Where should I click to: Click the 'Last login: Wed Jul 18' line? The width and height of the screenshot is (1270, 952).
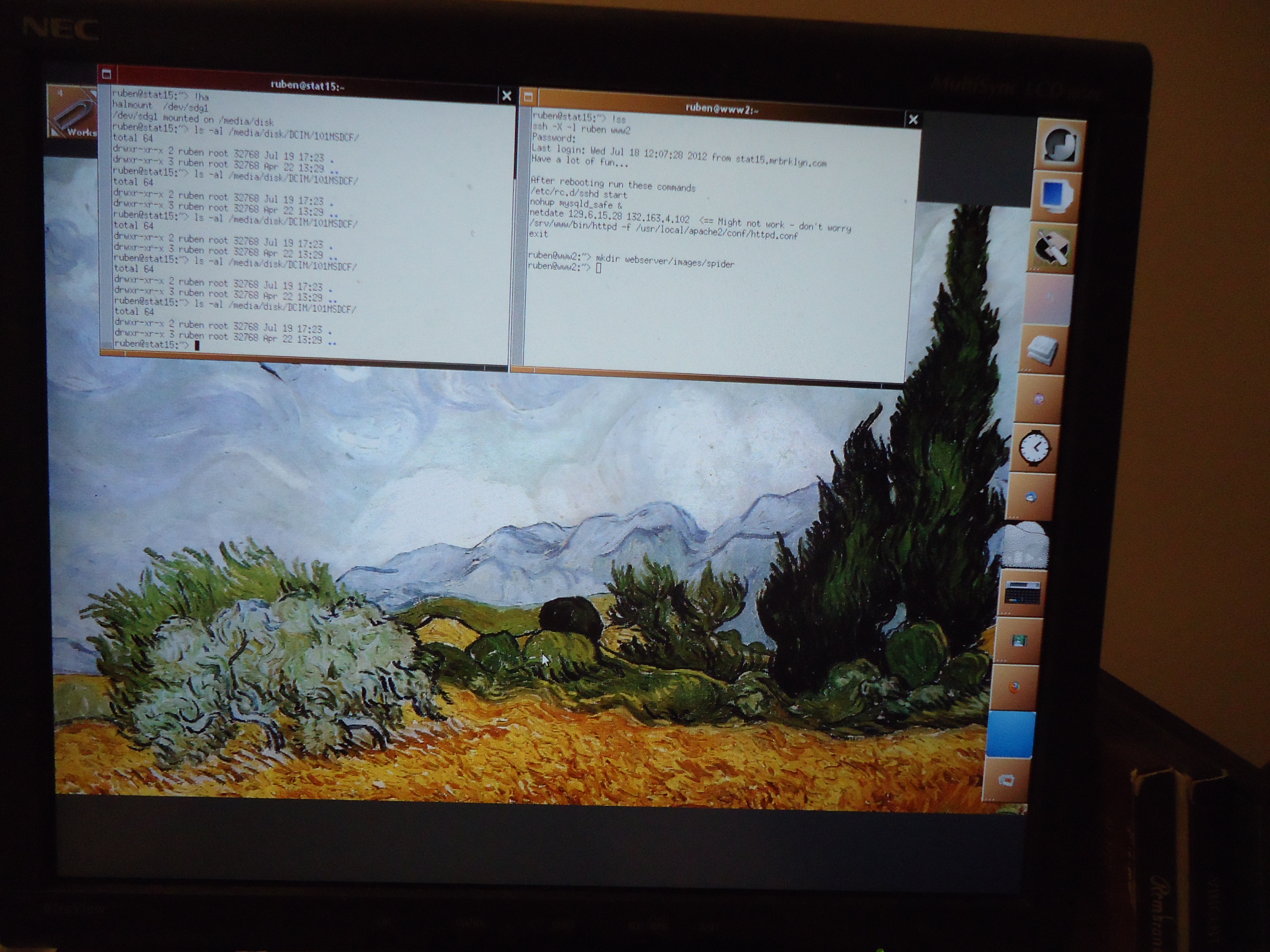click(679, 156)
